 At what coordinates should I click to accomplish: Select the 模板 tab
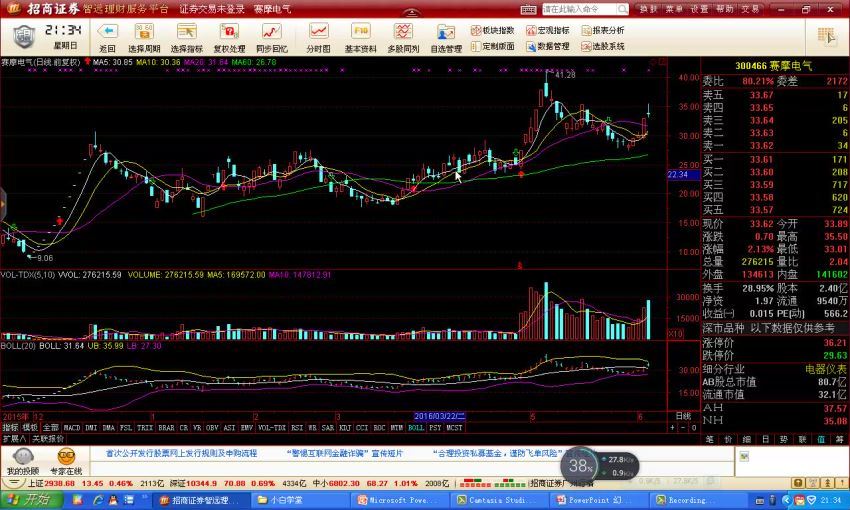click(30, 428)
